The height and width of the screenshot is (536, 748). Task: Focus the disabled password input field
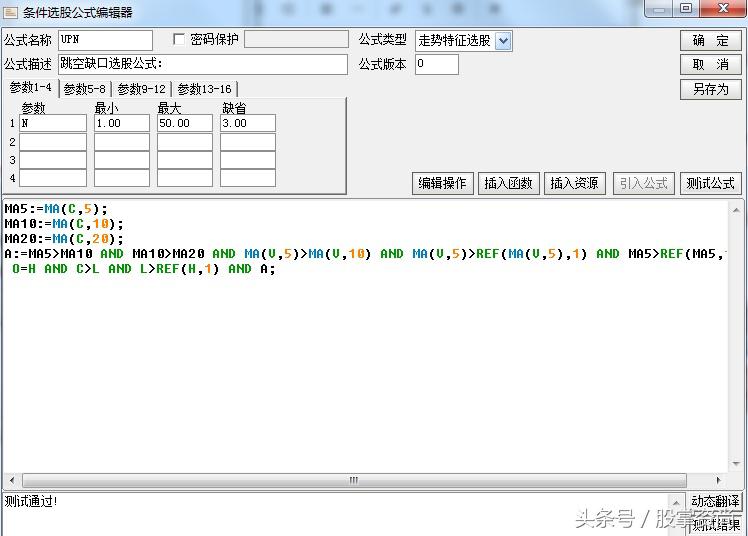pos(296,39)
